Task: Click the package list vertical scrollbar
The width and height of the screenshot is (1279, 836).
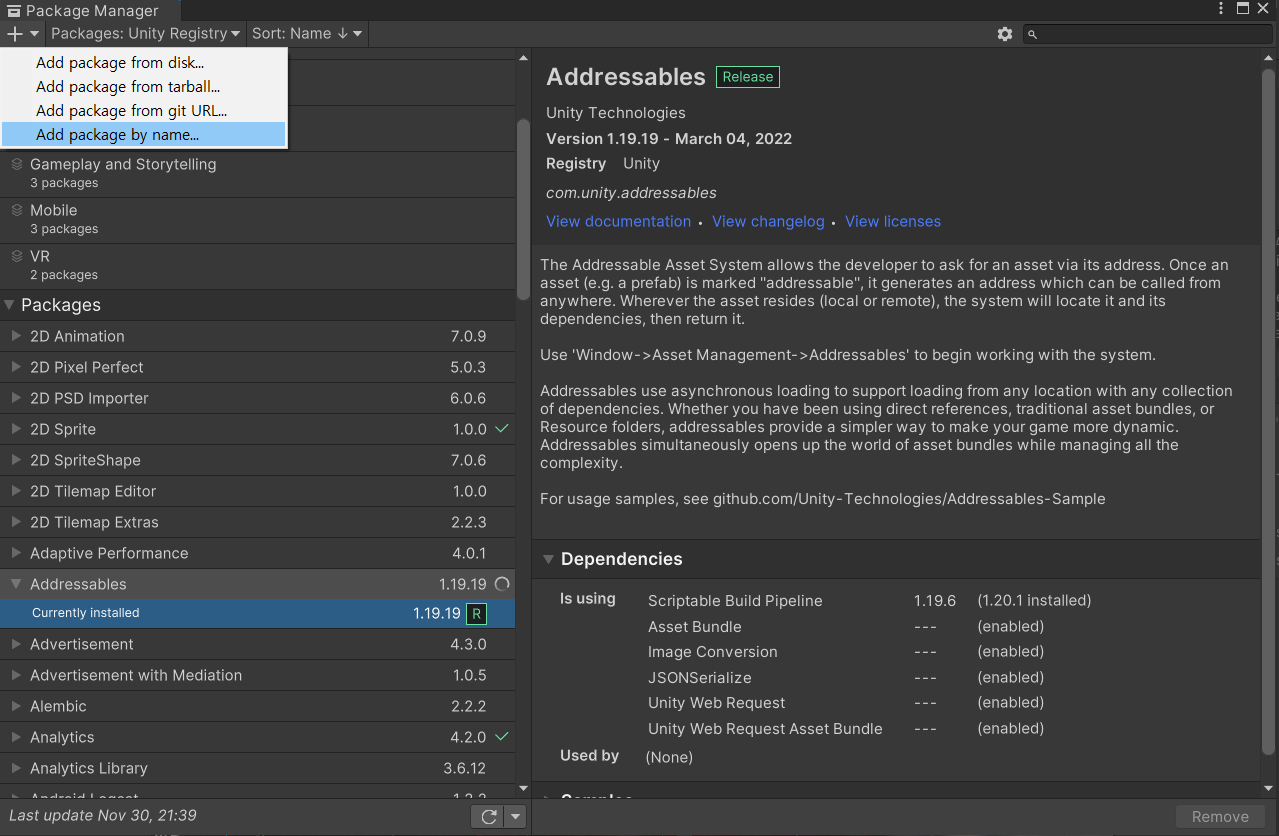Action: (x=523, y=208)
